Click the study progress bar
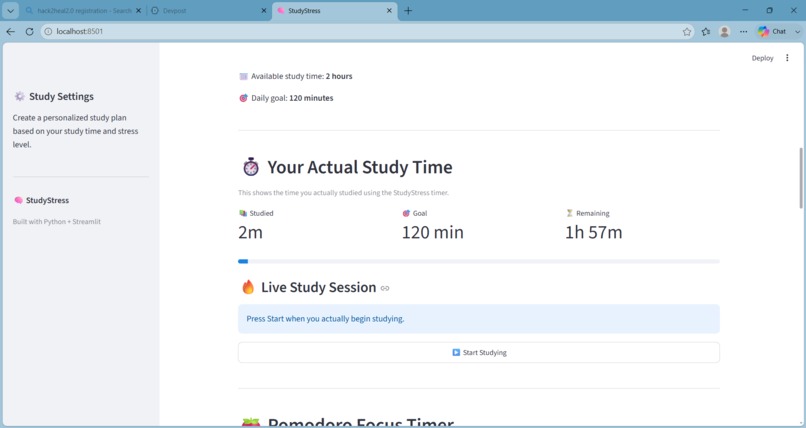The height and width of the screenshot is (428, 806). point(479,262)
